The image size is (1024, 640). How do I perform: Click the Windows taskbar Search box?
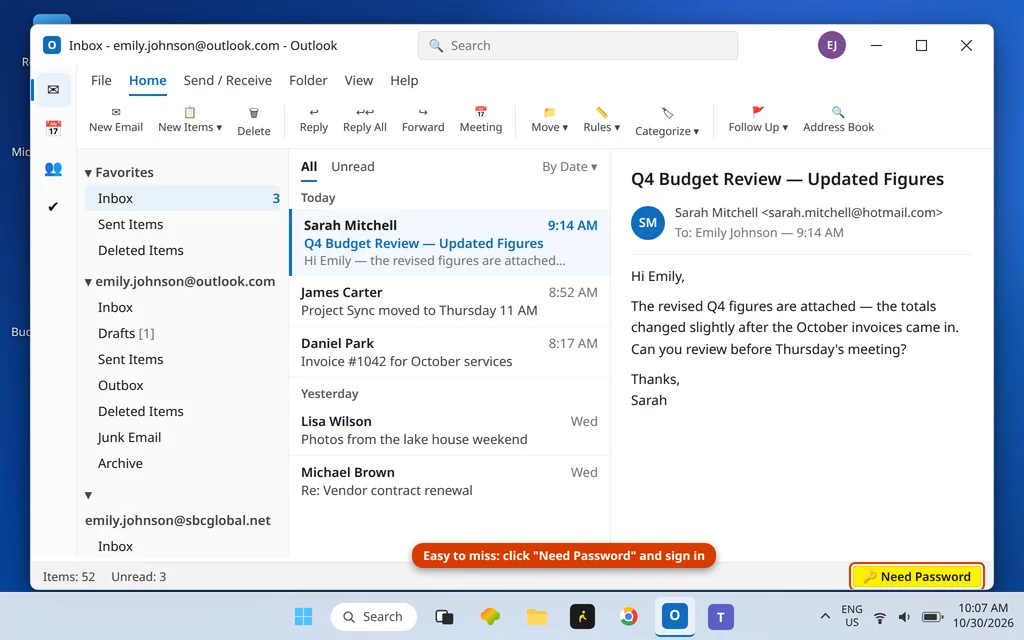coord(374,616)
